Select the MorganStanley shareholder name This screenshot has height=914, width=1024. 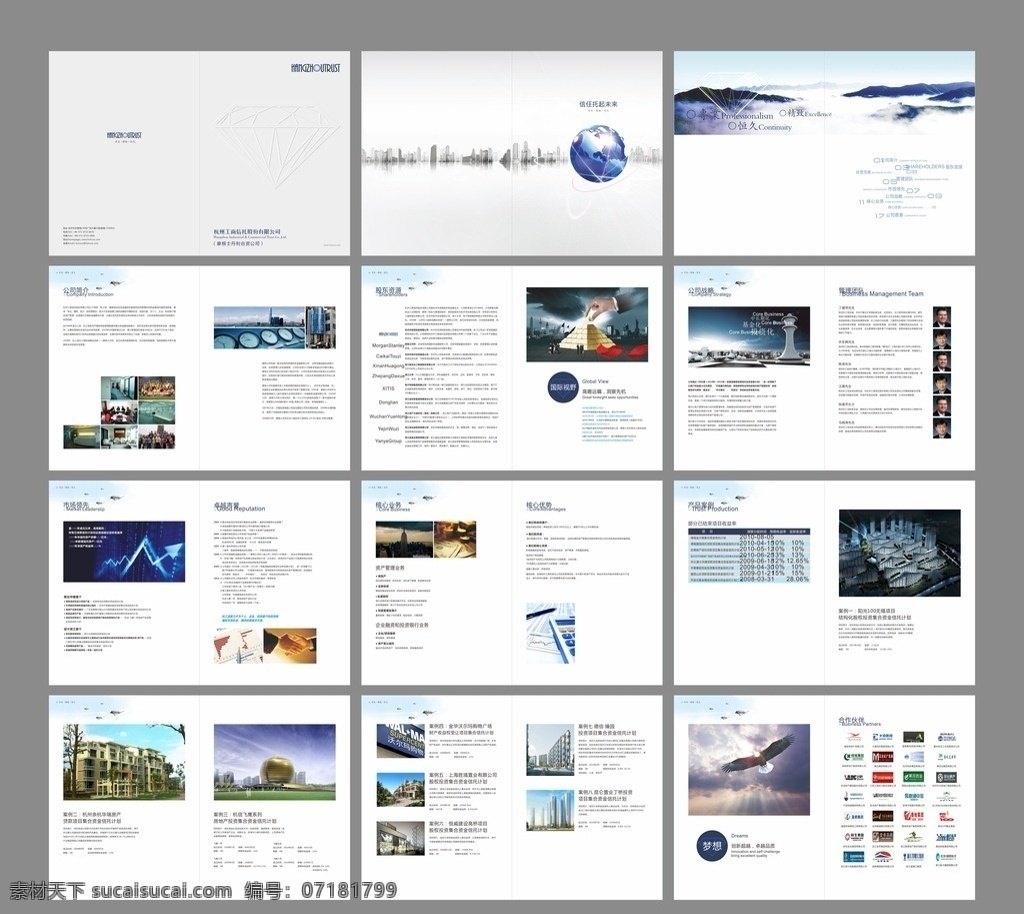(388, 345)
